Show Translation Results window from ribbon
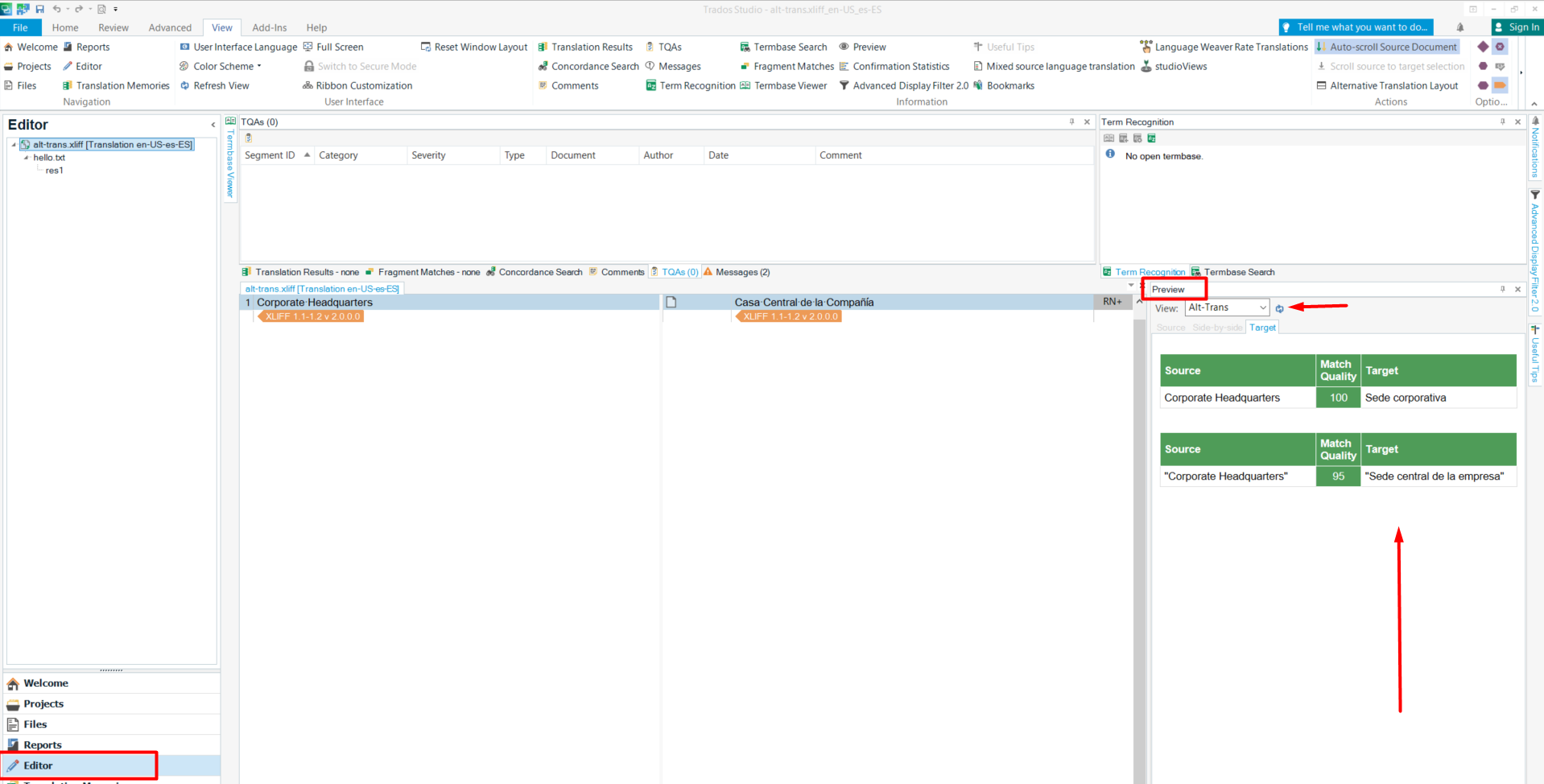Screen dimensions: 1544x784 [585, 47]
